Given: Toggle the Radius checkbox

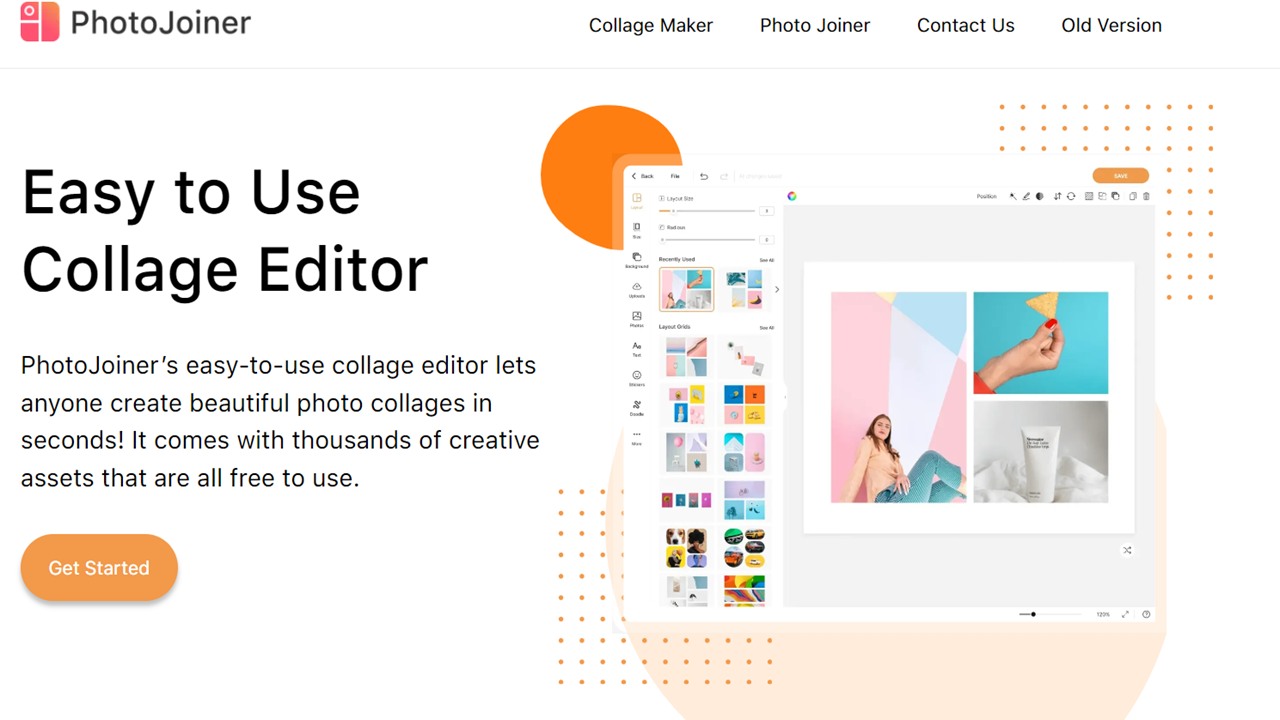Looking at the screenshot, I should pos(662,227).
